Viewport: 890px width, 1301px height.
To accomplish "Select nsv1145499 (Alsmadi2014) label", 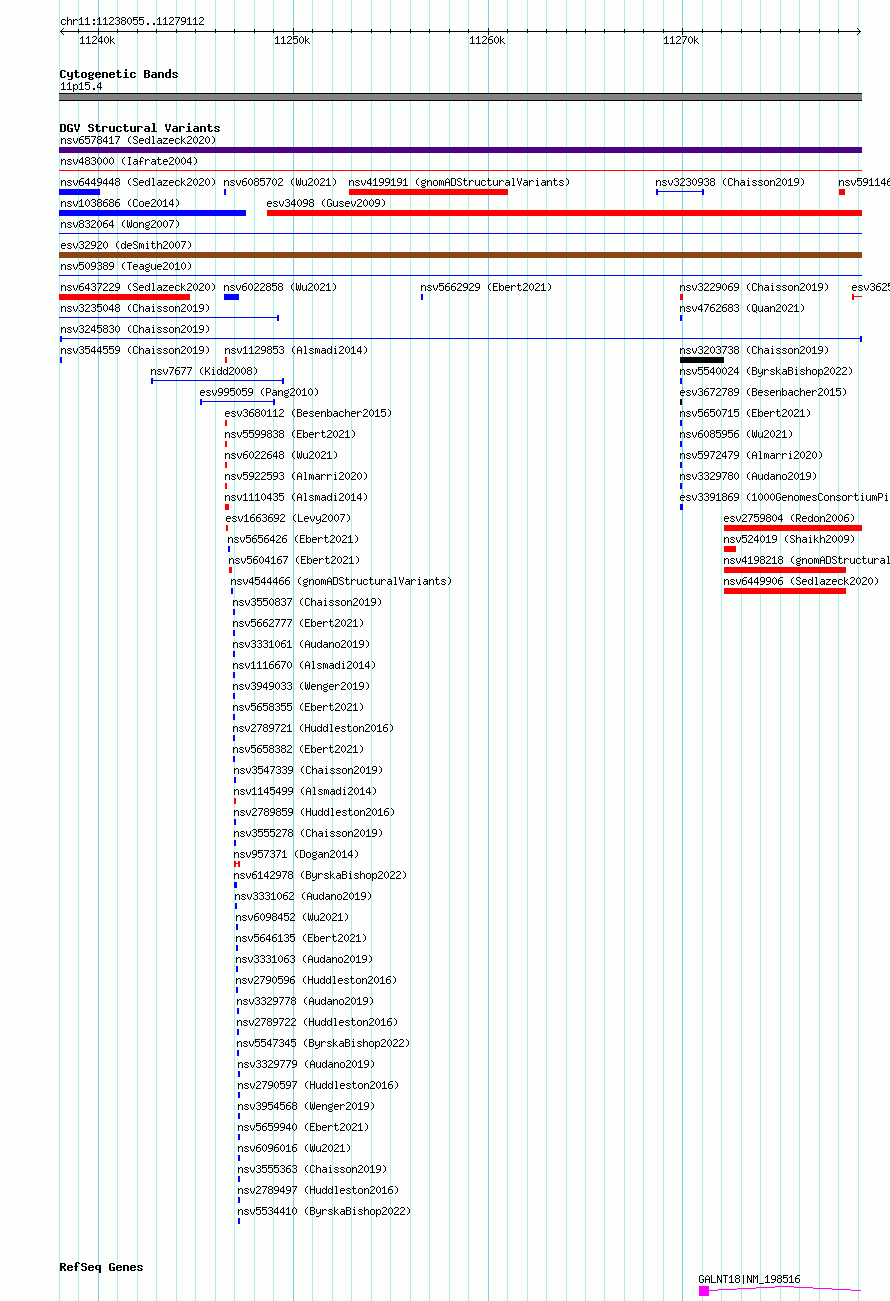I will (306, 791).
